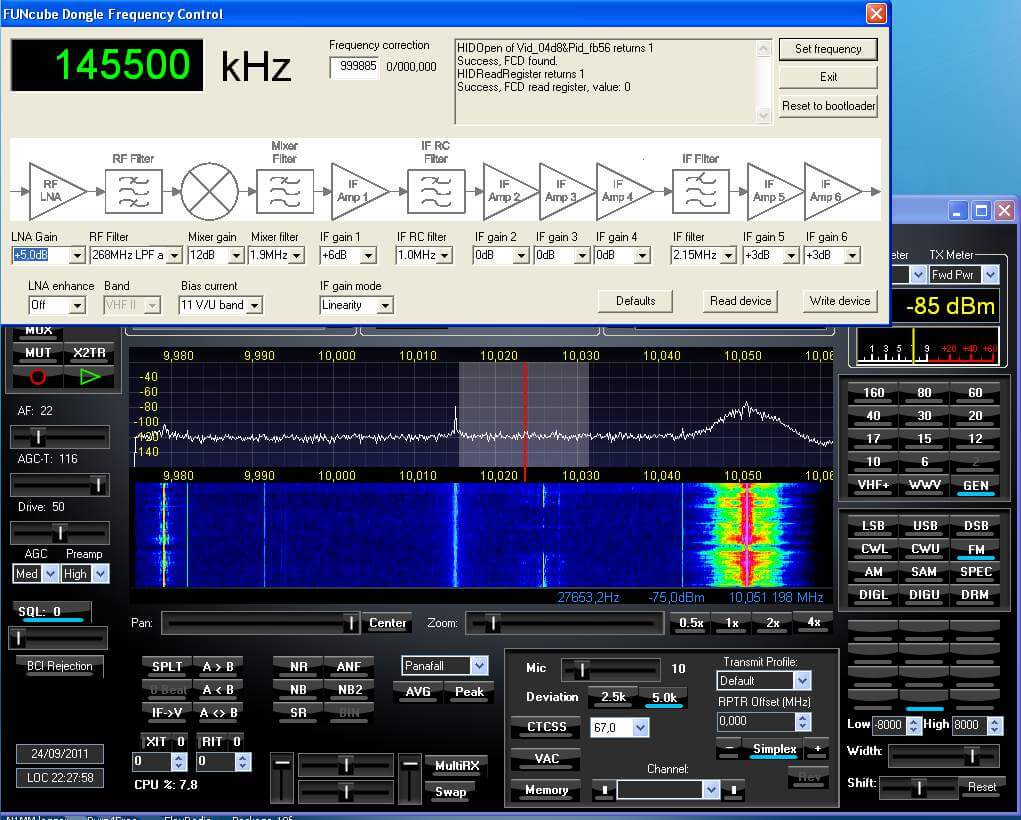Set zoom to 2x
Viewport: 1021px width, 820px height.
coord(773,623)
